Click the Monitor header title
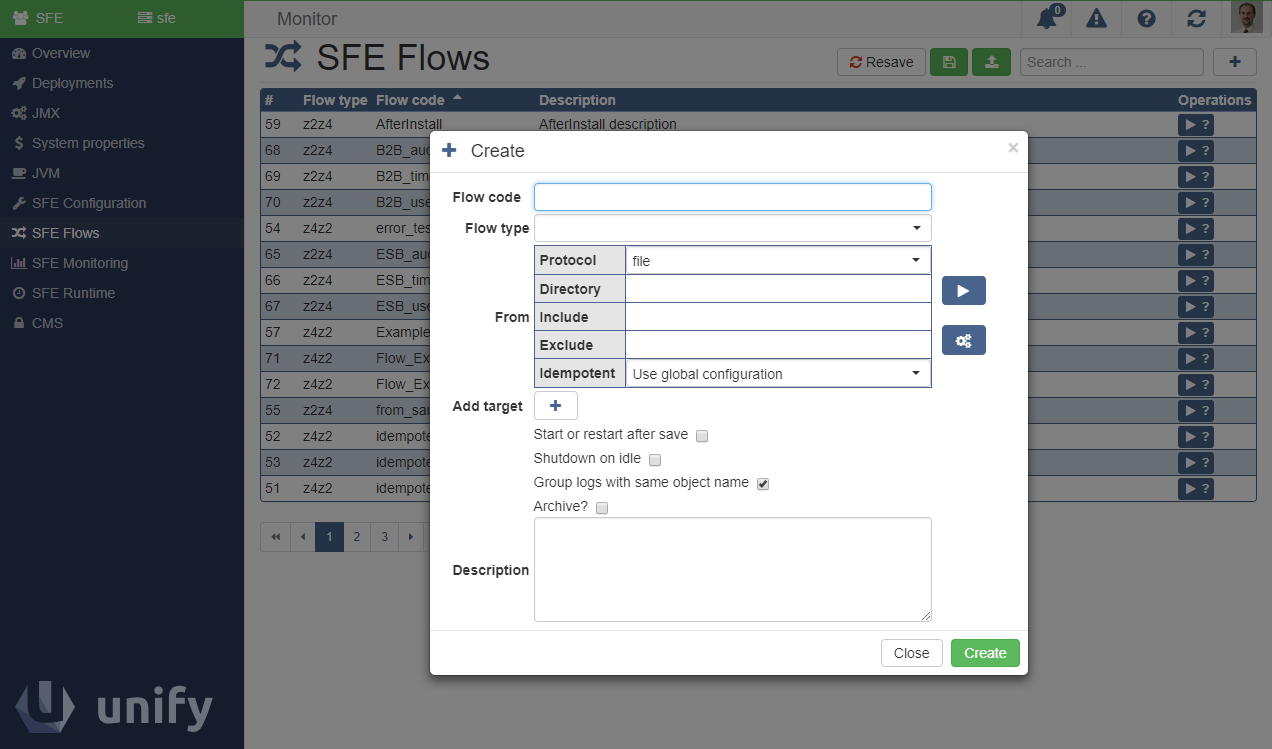 pos(307,19)
